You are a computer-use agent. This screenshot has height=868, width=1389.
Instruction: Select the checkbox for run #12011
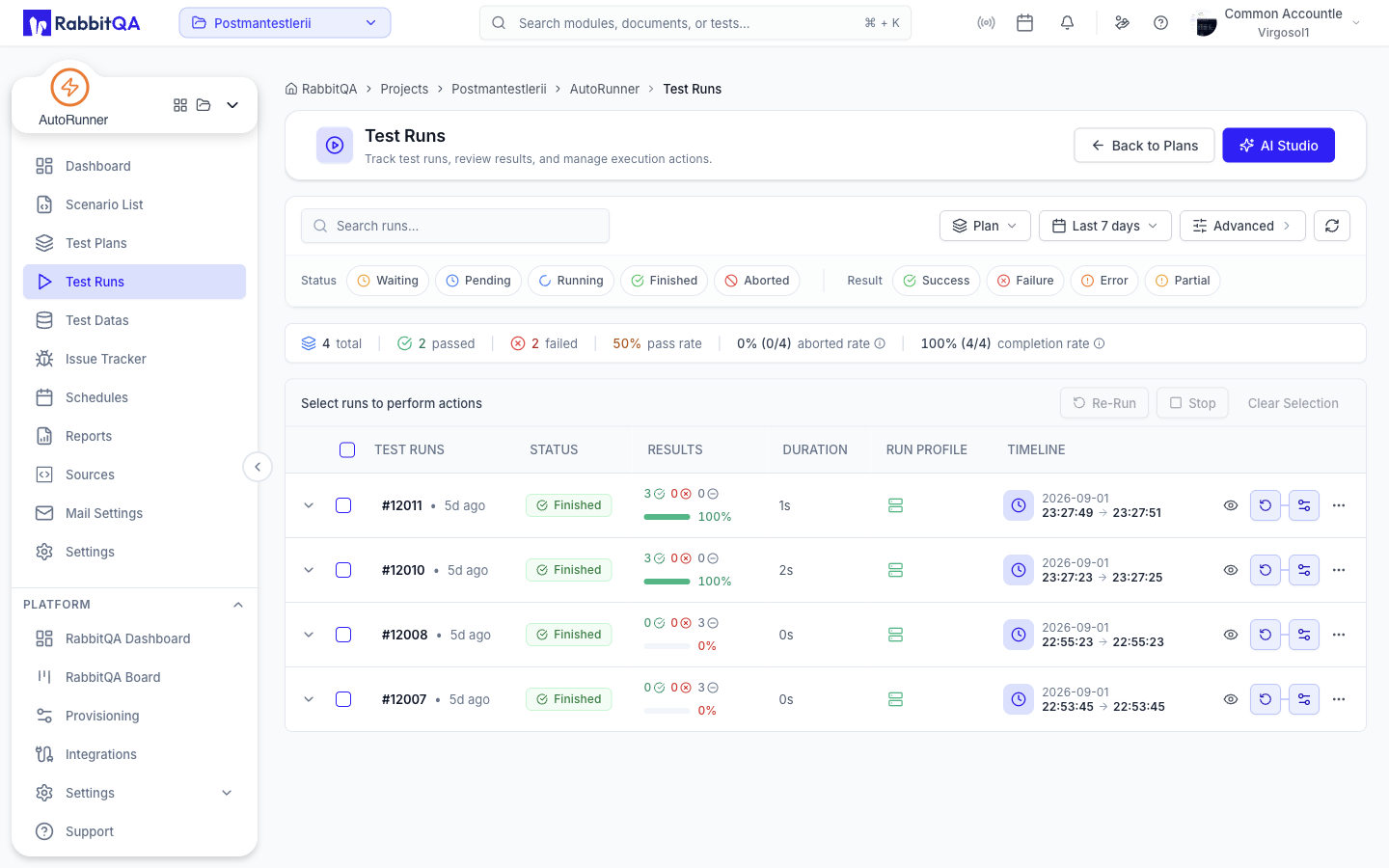[x=343, y=505]
